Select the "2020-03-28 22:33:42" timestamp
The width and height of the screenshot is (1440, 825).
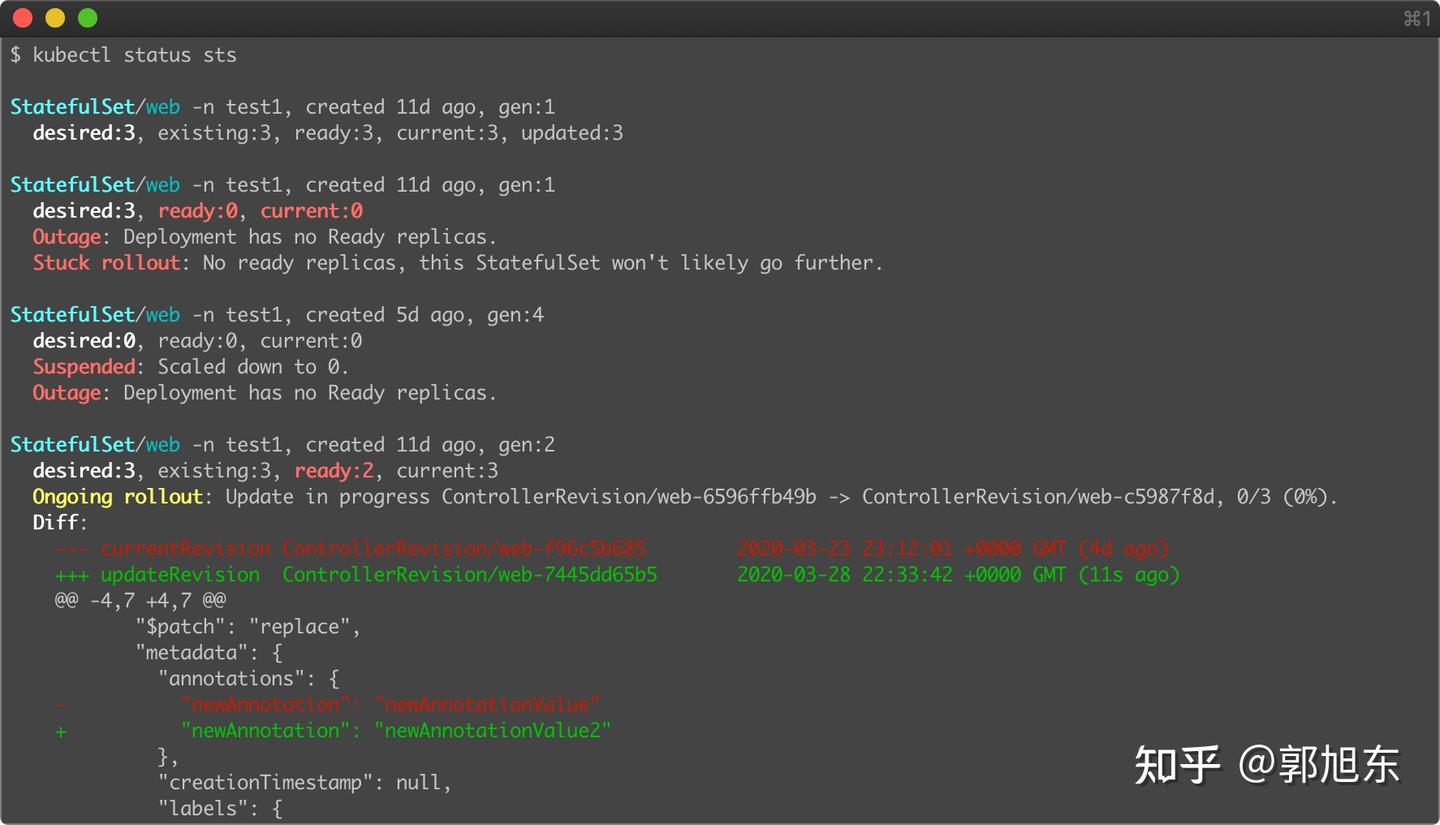[x=844, y=575]
